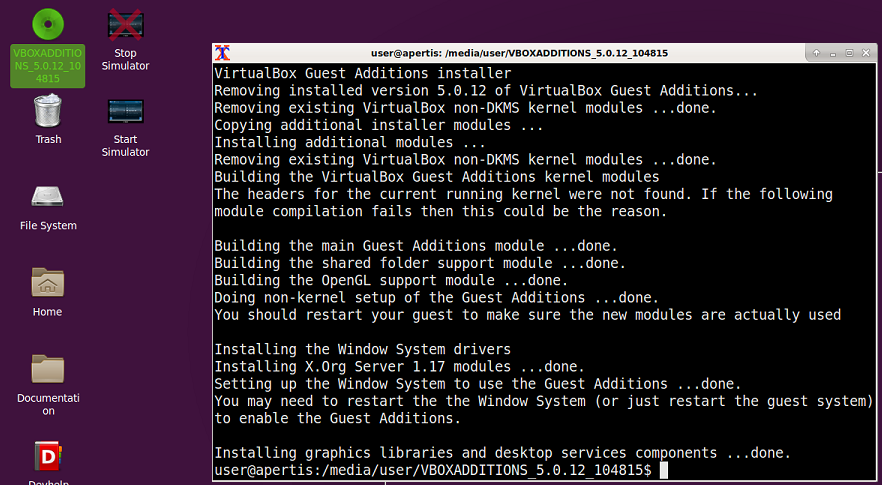The width and height of the screenshot is (882, 485).
Task: Click 'Doing non-kernel setup' line
Action: tap(436, 298)
